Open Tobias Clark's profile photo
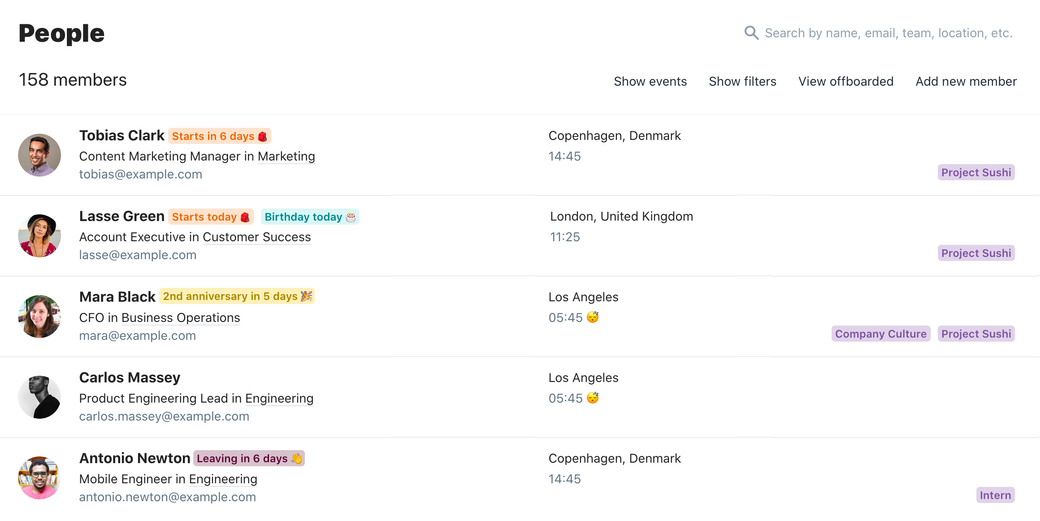The image size is (1040, 521). point(40,155)
